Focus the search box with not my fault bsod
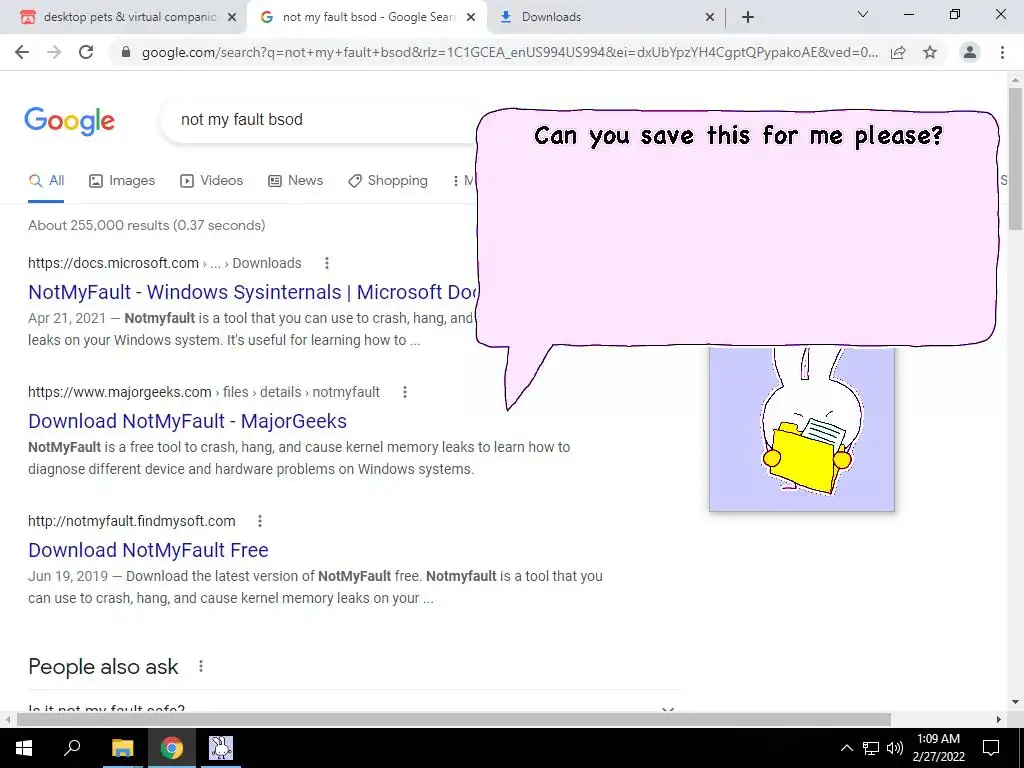1024x768 pixels. click(x=319, y=120)
